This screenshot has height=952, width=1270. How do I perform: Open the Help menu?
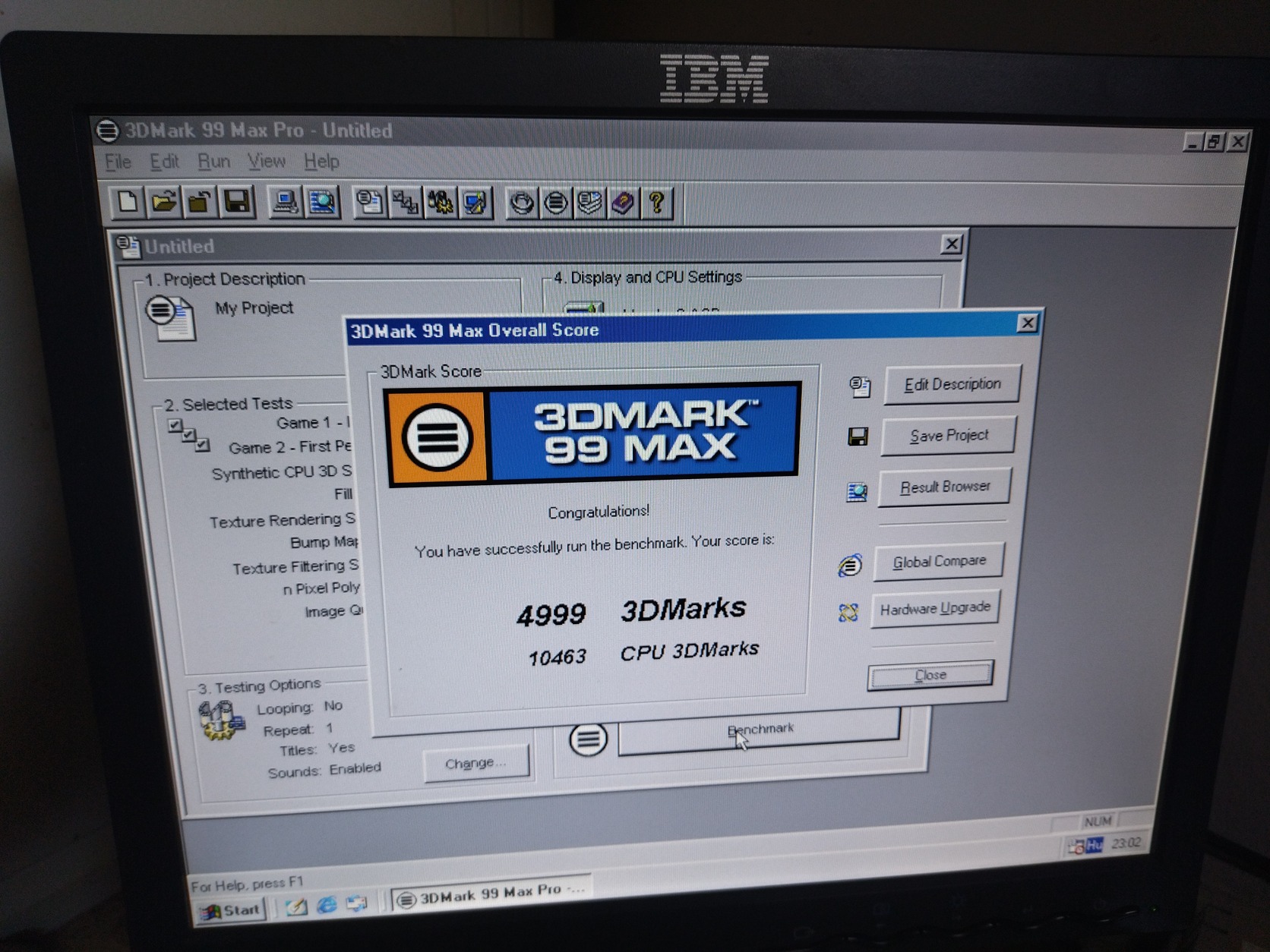[321, 162]
